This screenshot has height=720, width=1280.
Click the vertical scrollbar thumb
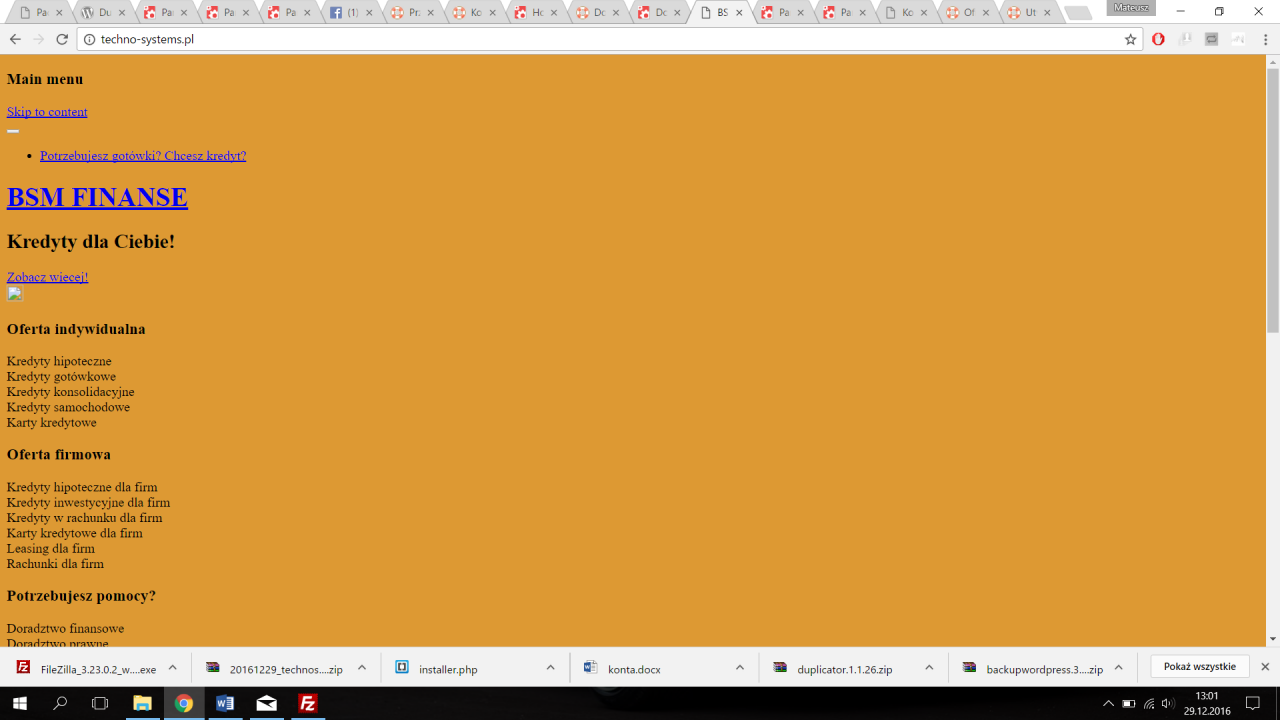click(x=1273, y=200)
